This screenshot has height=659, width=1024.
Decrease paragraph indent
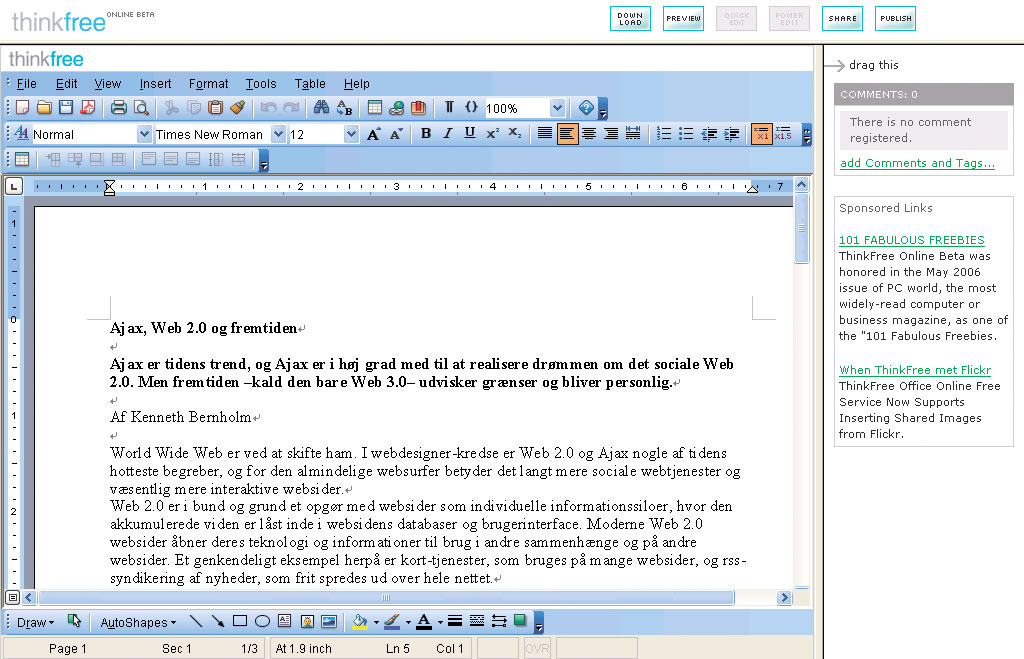pyautogui.click(x=709, y=134)
